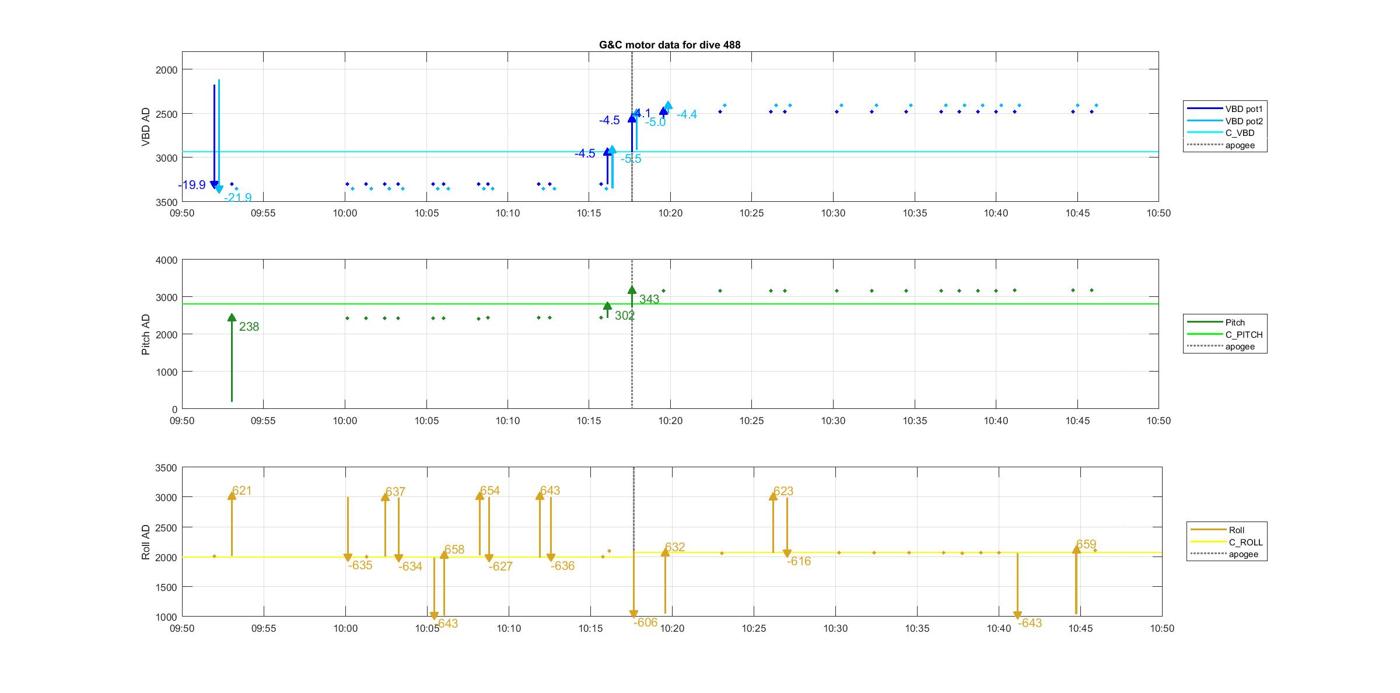This screenshot has width=1400, height=693.
Task: Click the "343" pitch data label
Action: 649,299
